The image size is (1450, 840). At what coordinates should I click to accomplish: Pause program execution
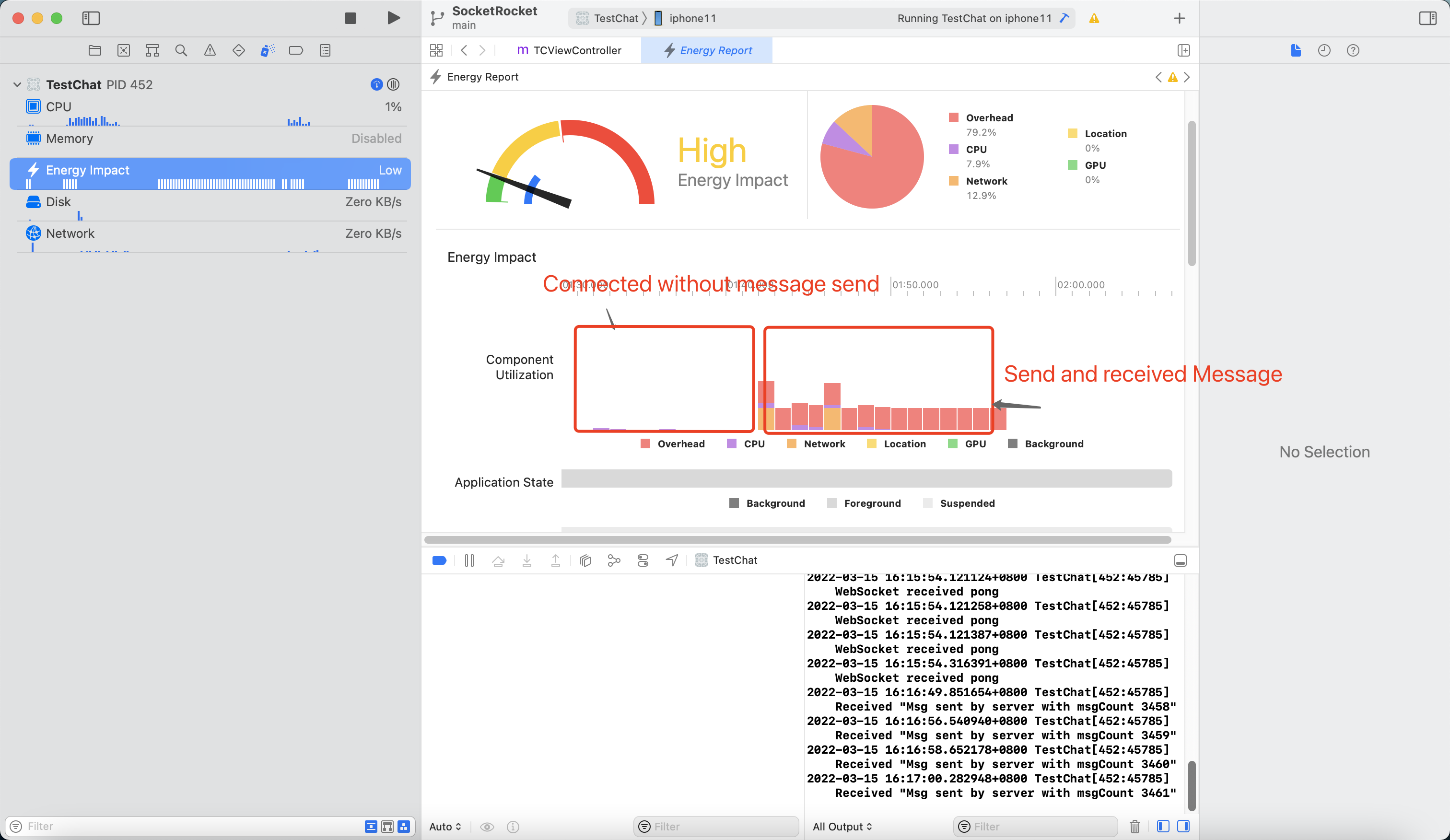[x=469, y=560]
